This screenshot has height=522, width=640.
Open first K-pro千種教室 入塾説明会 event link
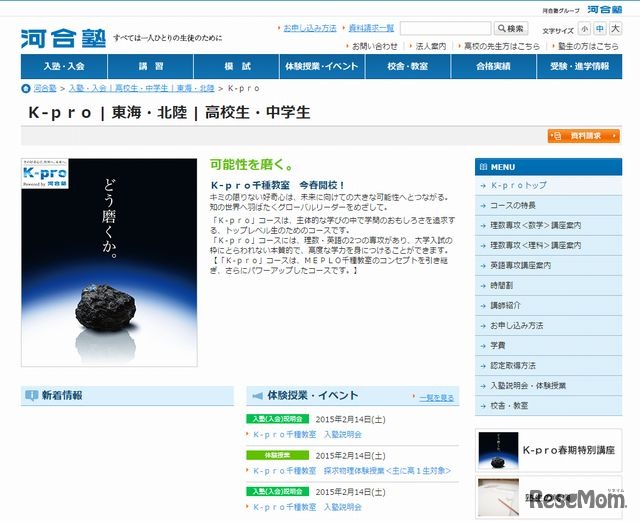[x=307, y=435]
